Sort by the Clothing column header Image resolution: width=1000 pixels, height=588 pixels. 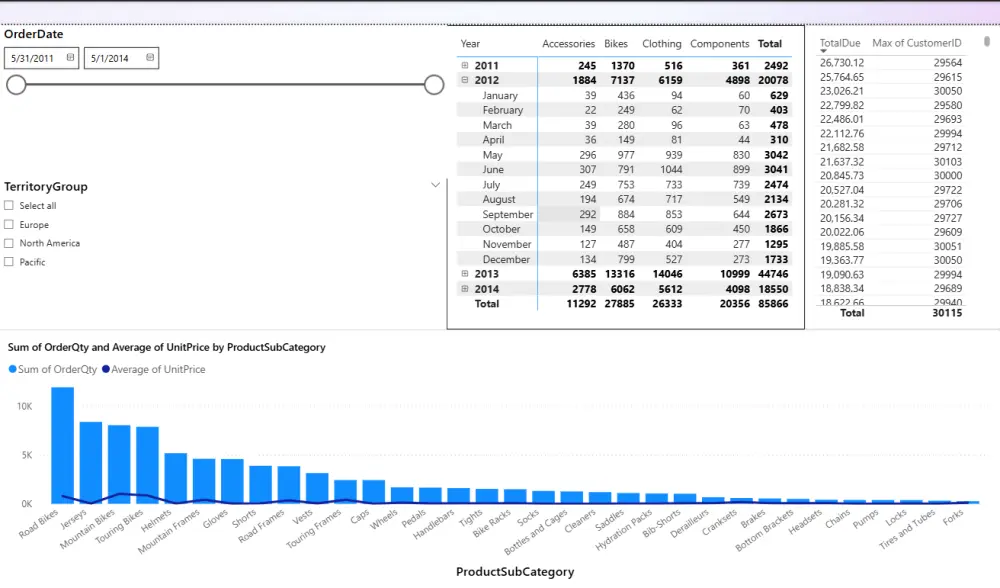tap(661, 43)
